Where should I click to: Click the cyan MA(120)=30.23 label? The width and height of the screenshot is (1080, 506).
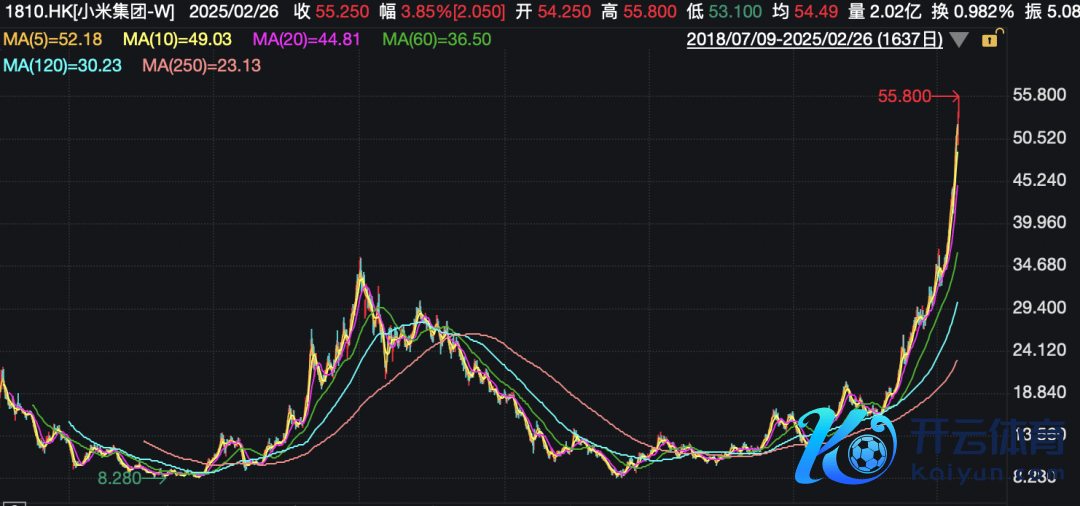[55, 65]
